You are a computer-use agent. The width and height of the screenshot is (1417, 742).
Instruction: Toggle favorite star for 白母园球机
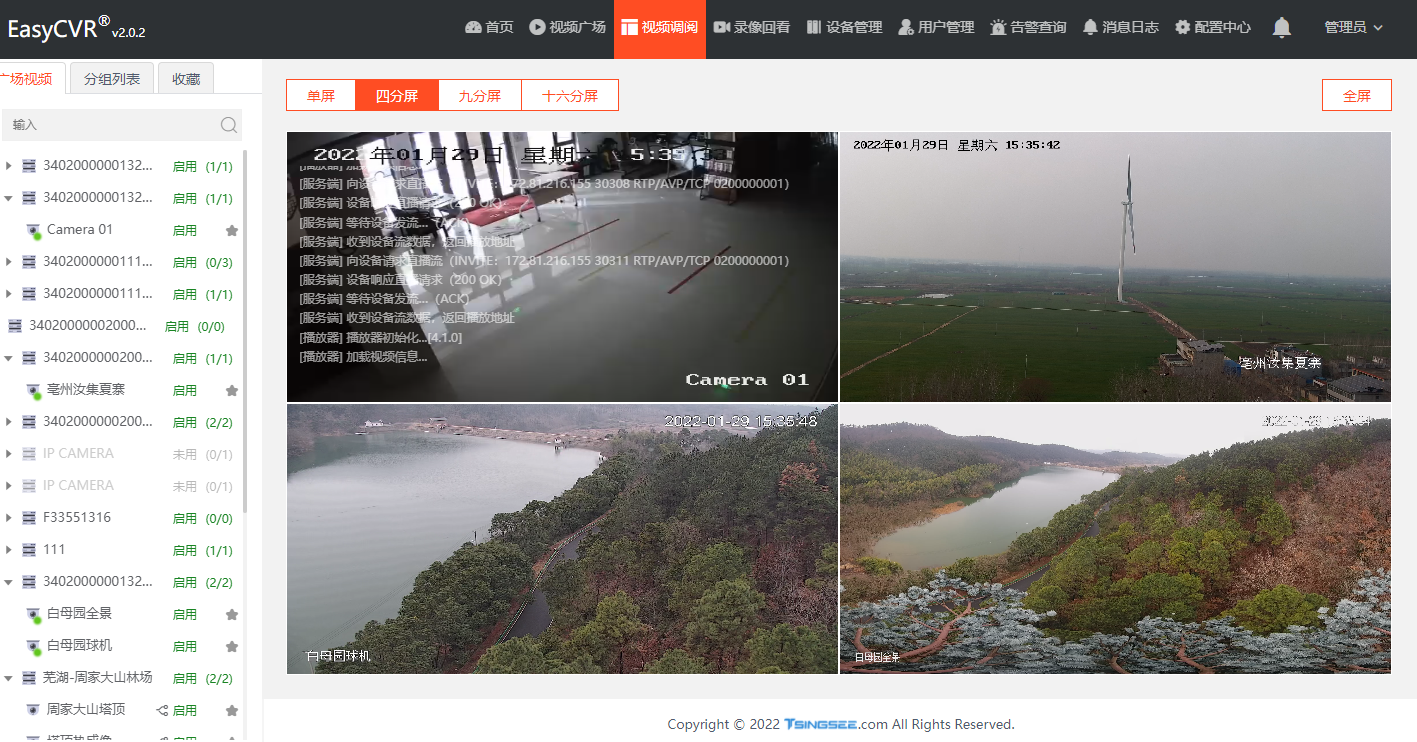[232, 647]
